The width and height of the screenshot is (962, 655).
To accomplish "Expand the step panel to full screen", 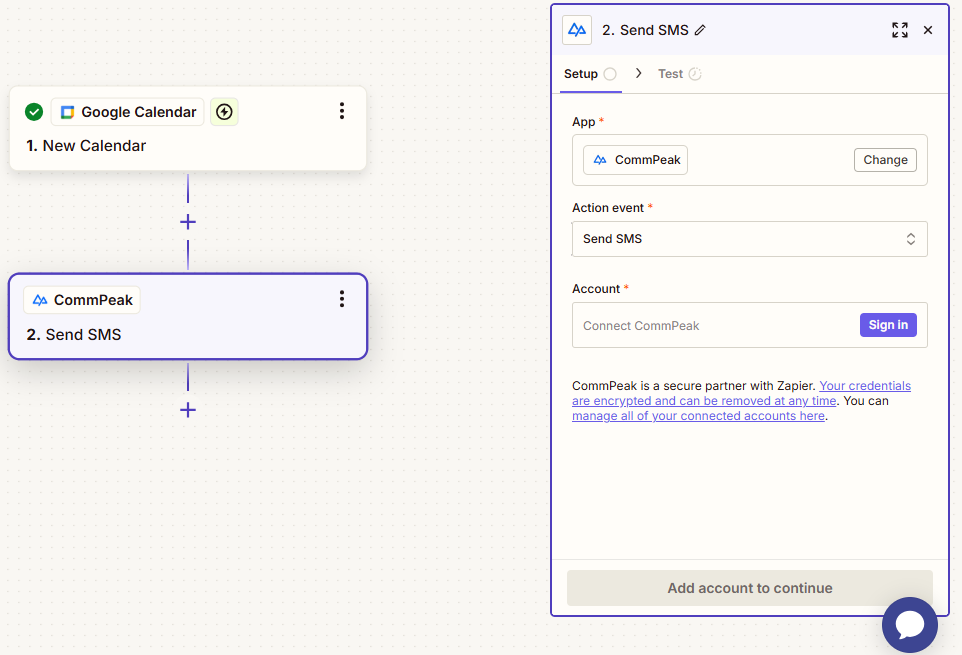I will pyautogui.click(x=899, y=30).
